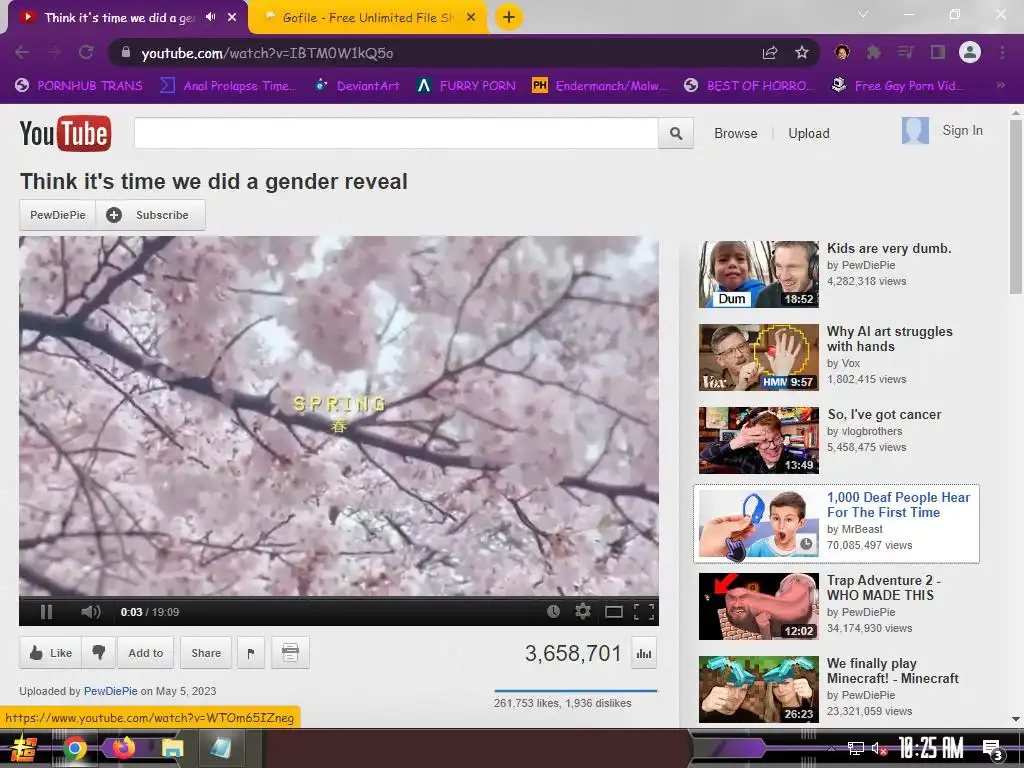
Task: Click the Share button
Action: [206, 652]
